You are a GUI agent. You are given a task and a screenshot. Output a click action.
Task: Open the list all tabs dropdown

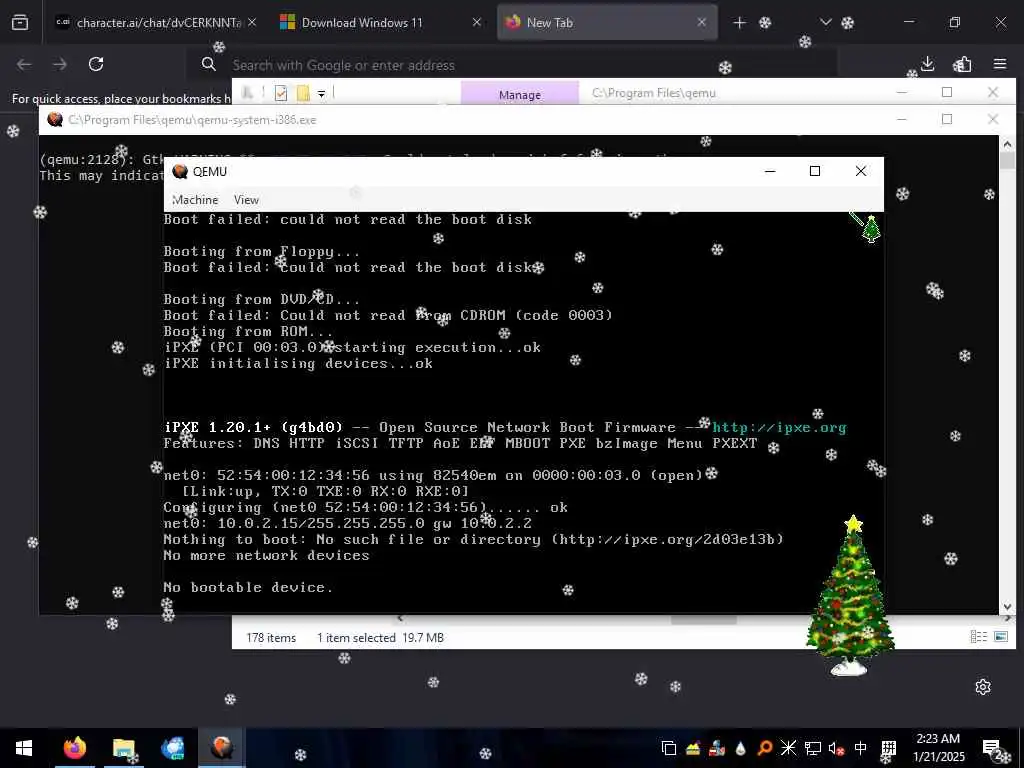825,23
